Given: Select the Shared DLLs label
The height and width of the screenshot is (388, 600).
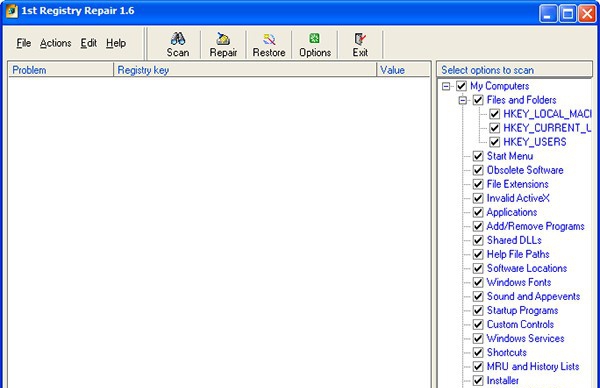Looking at the screenshot, I should pyautogui.click(x=514, y=240).
